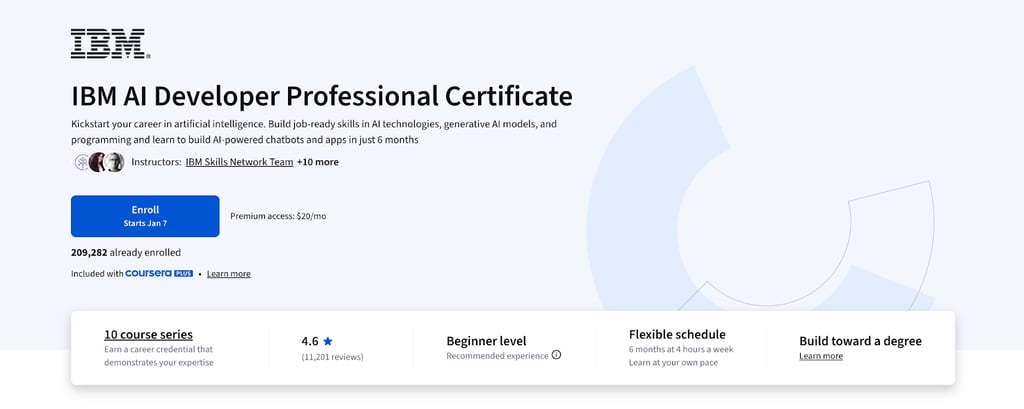Click the Build toward a degree heading
Screen dimensions: 1024x409
tap(861, 341)
